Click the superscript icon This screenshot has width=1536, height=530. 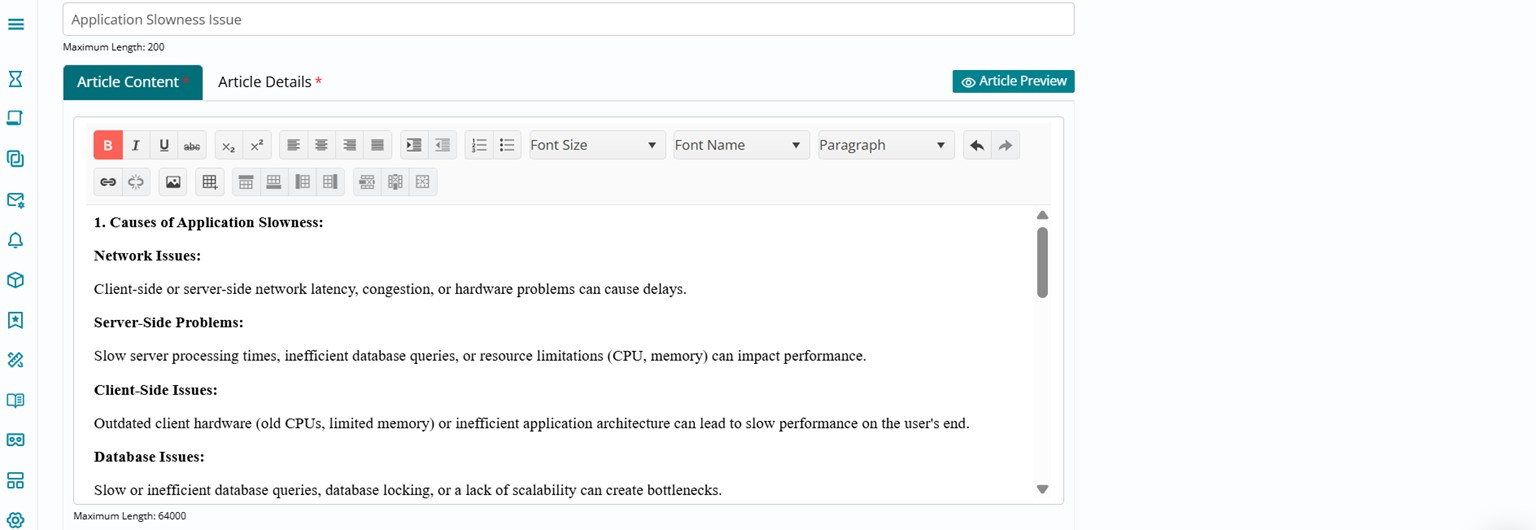point(257,145)
